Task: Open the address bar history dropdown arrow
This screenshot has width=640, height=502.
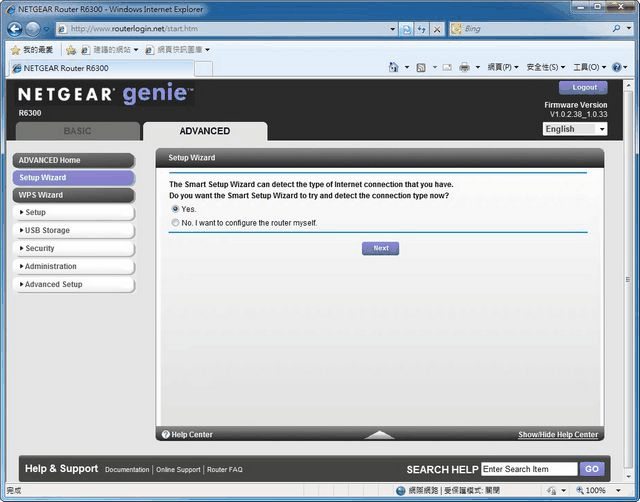Action: point(392,29)
